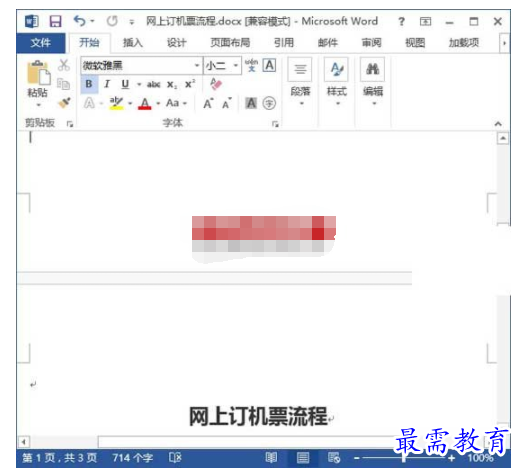The width and height of the screenshot is (517, 472).
Task: Open the 引用 tab
Action: 284,43
